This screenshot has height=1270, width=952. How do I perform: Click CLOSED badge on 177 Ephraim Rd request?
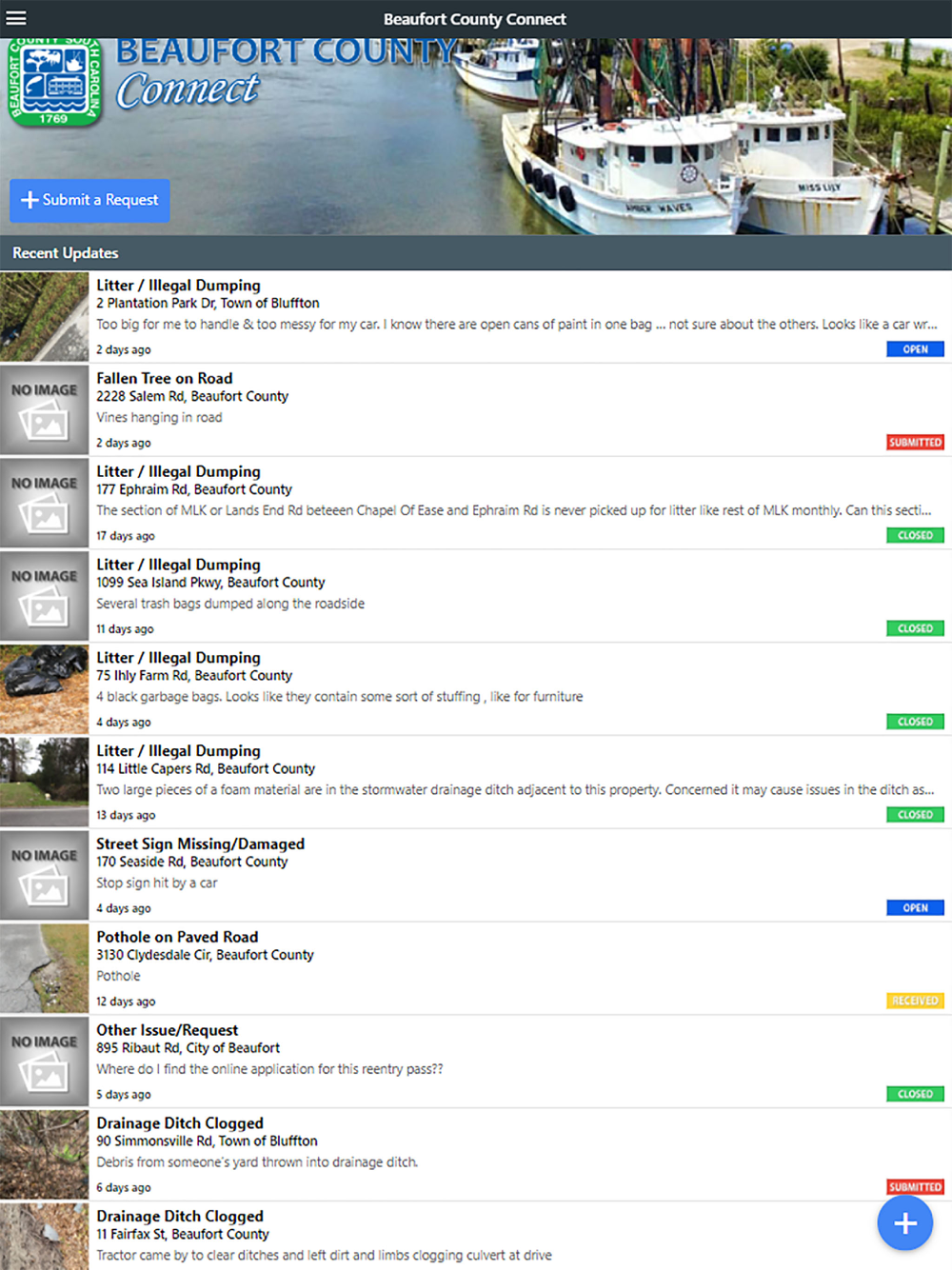pos(915,536)
